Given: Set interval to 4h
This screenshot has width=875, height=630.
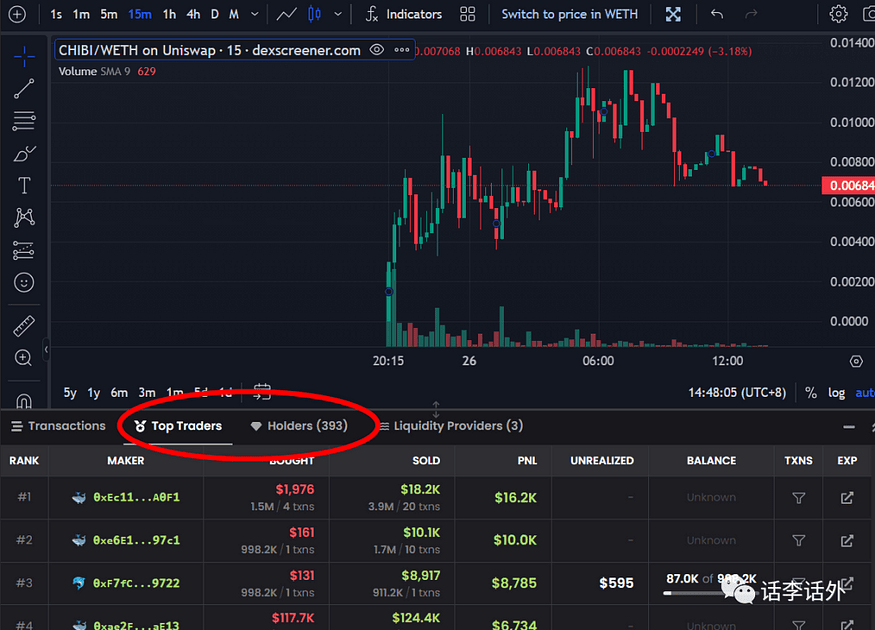Looking at the screenshot, I should point(193,14).
